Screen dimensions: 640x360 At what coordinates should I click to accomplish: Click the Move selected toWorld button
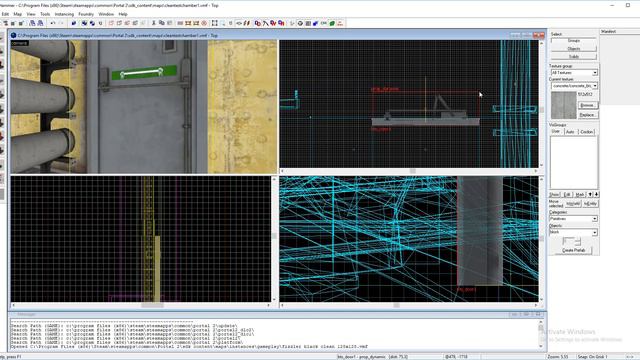[573, 203]
